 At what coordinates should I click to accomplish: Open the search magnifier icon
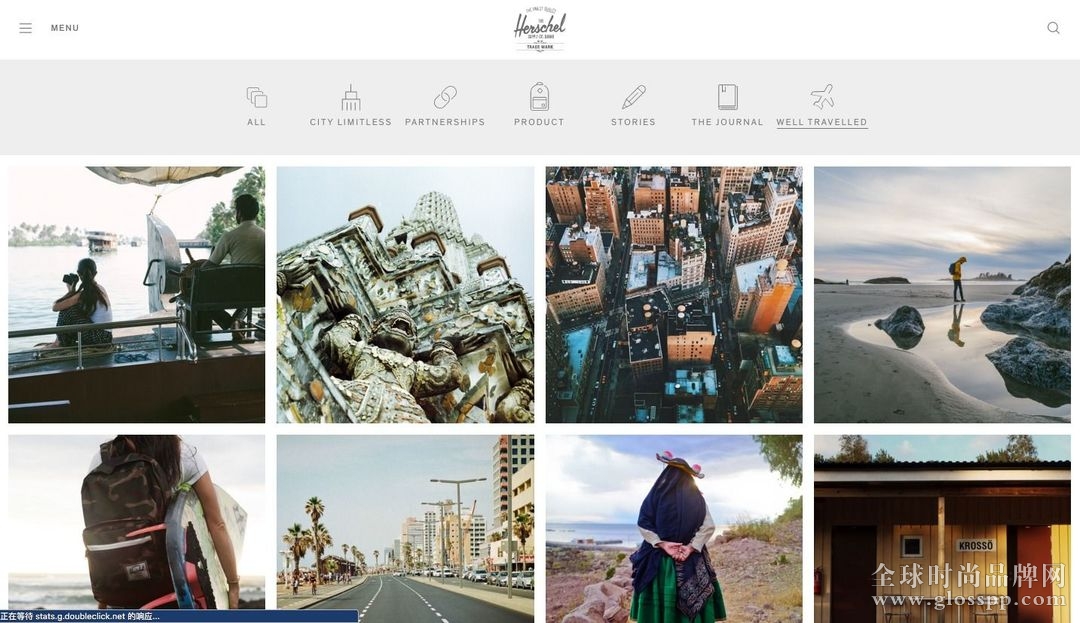click(x=1053, y=28)
